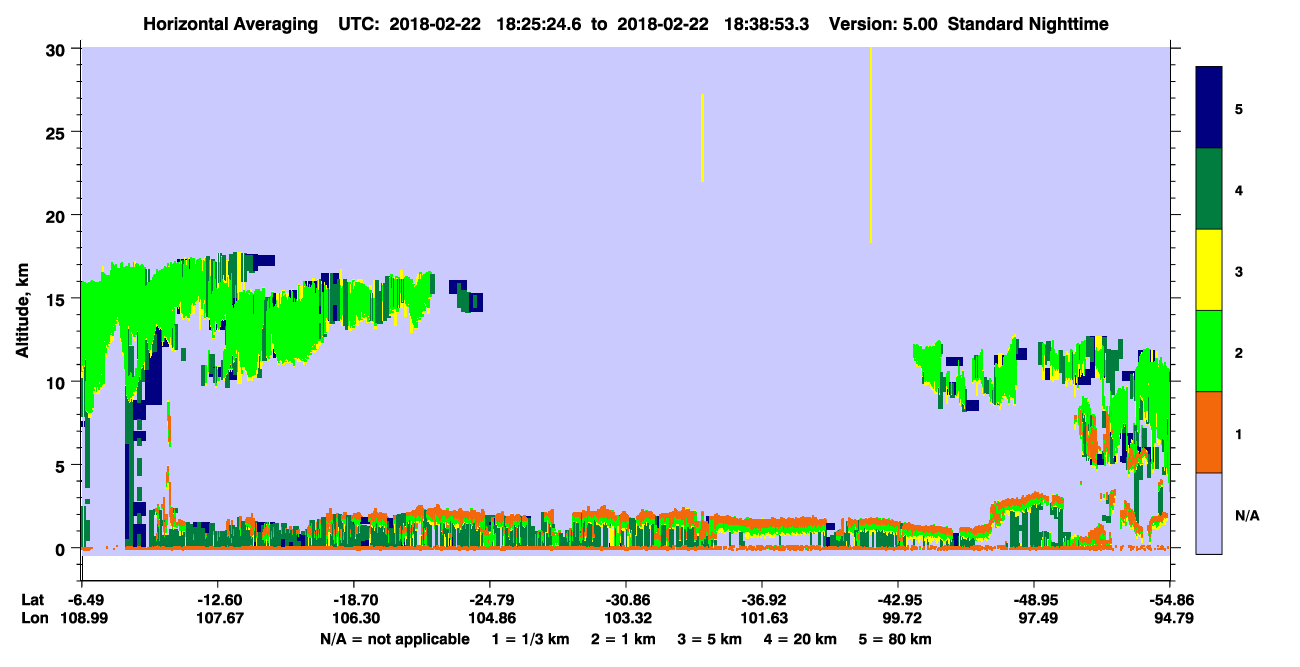Click longitude value 107.67
Screen dimensions: 1300x667
point(217,618)
